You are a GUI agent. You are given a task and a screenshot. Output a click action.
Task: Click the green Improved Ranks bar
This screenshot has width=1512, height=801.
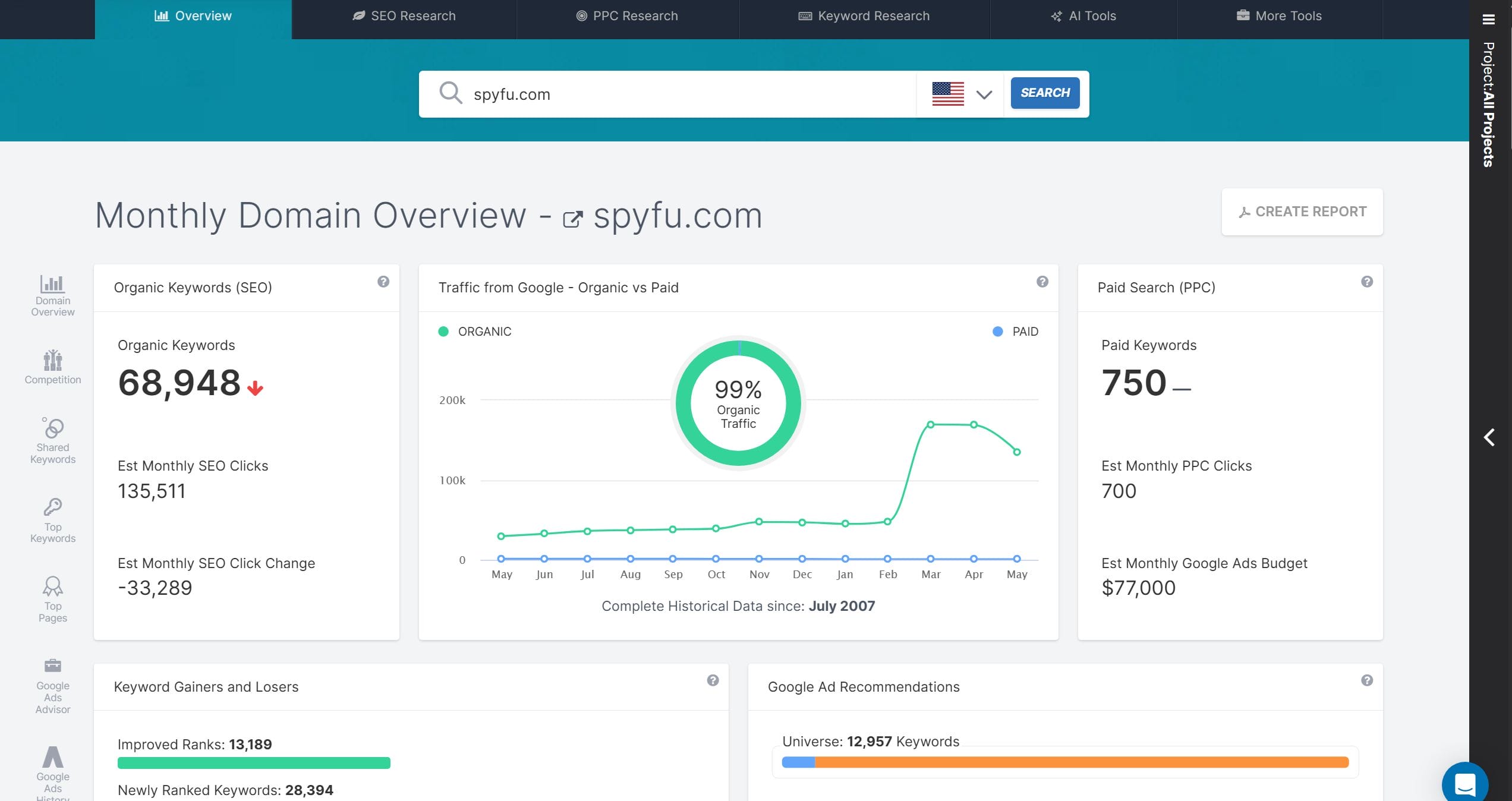click(254, 762)
